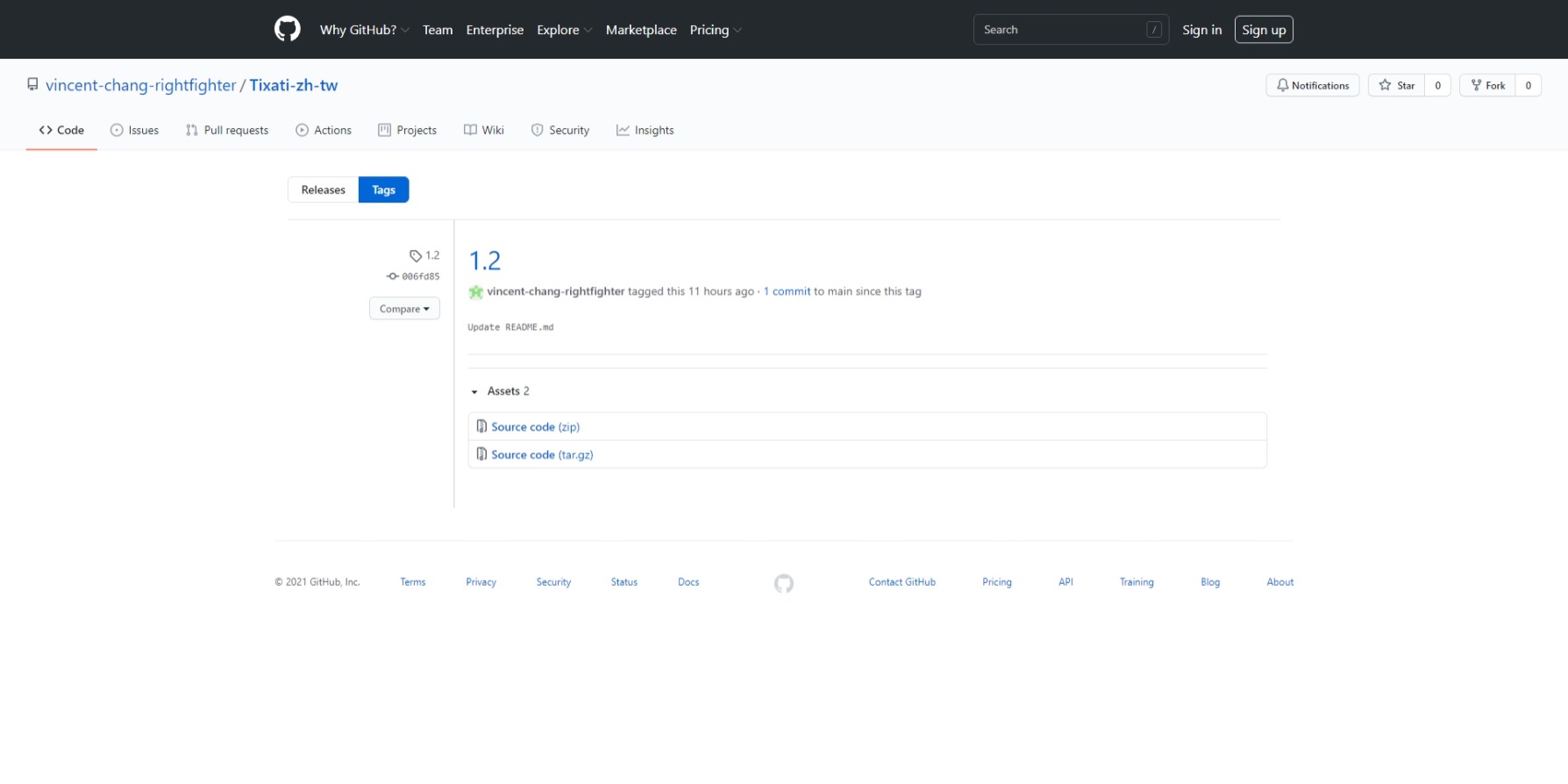View the stargazers count
The width and height of the screenshot is (1568, 784).
click(1437, 85)
